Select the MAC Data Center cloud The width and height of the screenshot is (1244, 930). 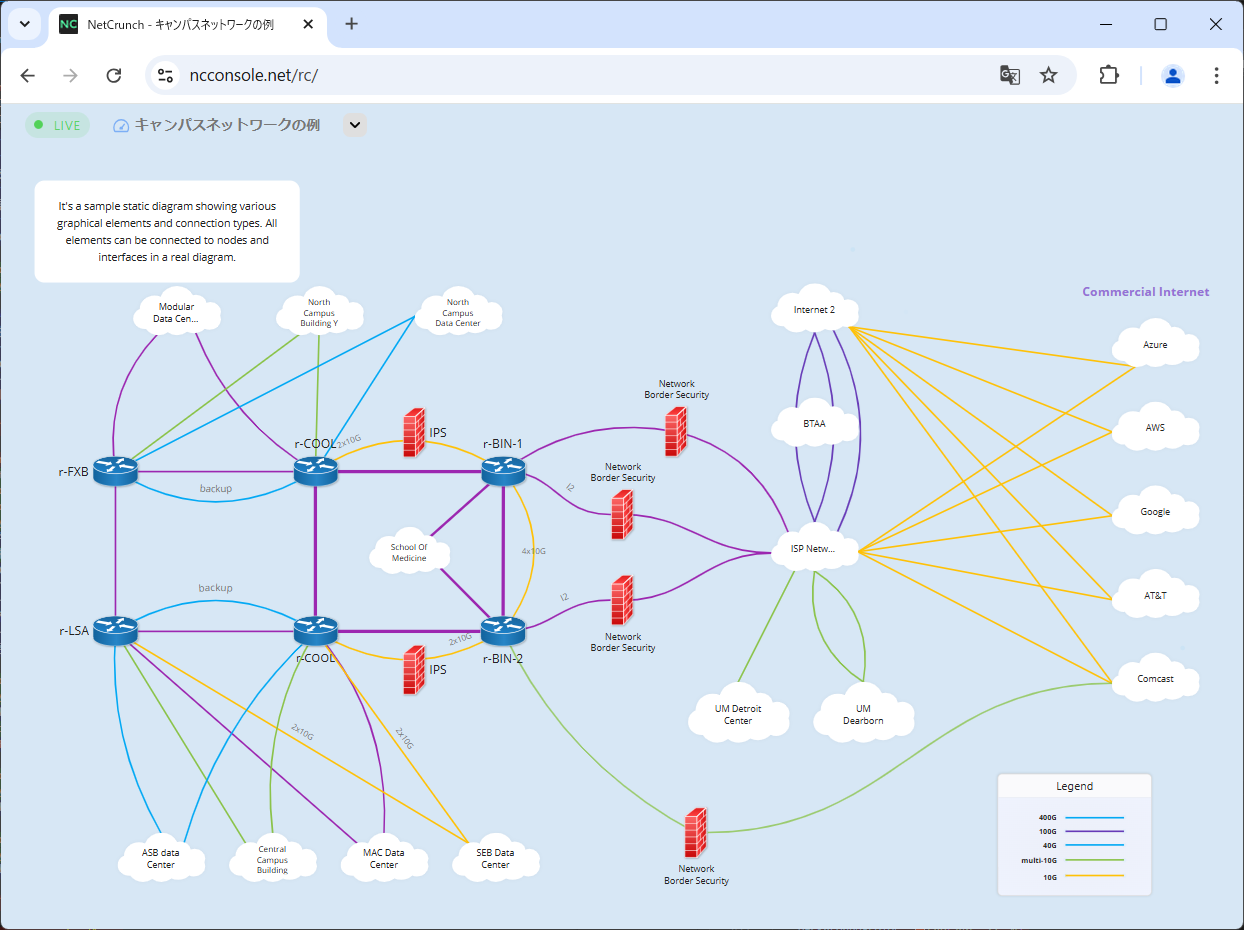click(x=384, y=859)
